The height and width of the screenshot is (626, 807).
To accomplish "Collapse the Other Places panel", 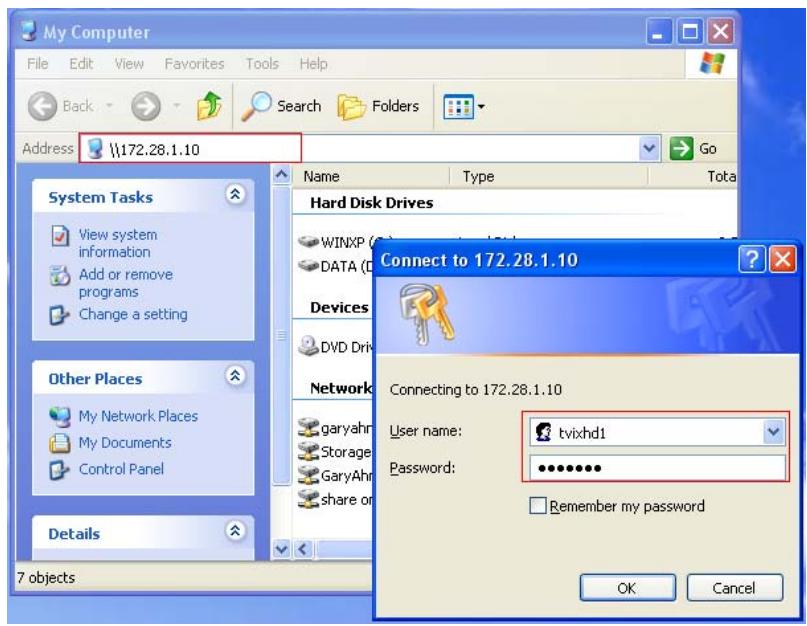I will pyautogui.click(x=235, y=376).
